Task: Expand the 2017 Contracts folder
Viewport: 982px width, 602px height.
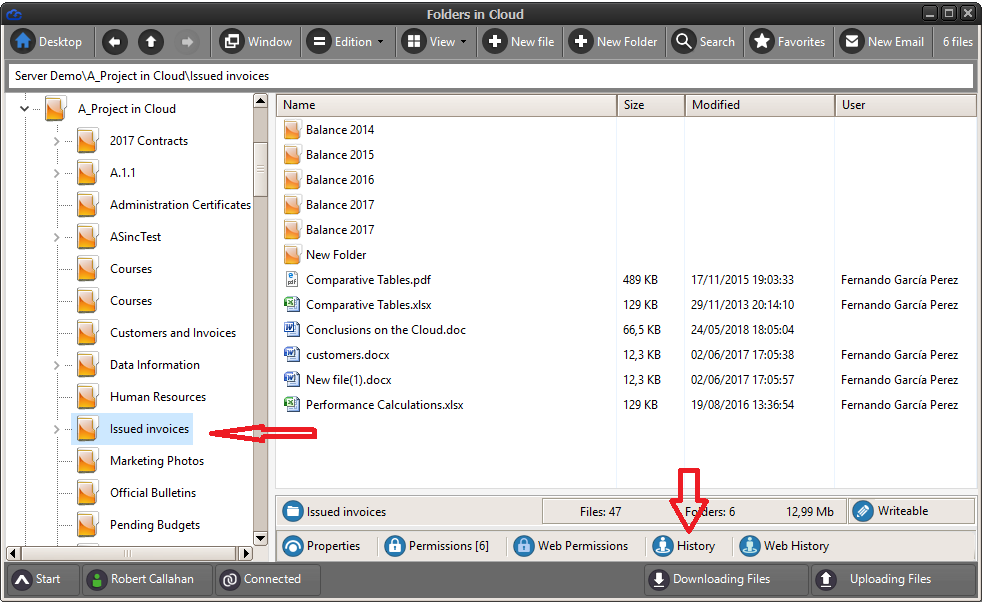Action: (56, 141)
